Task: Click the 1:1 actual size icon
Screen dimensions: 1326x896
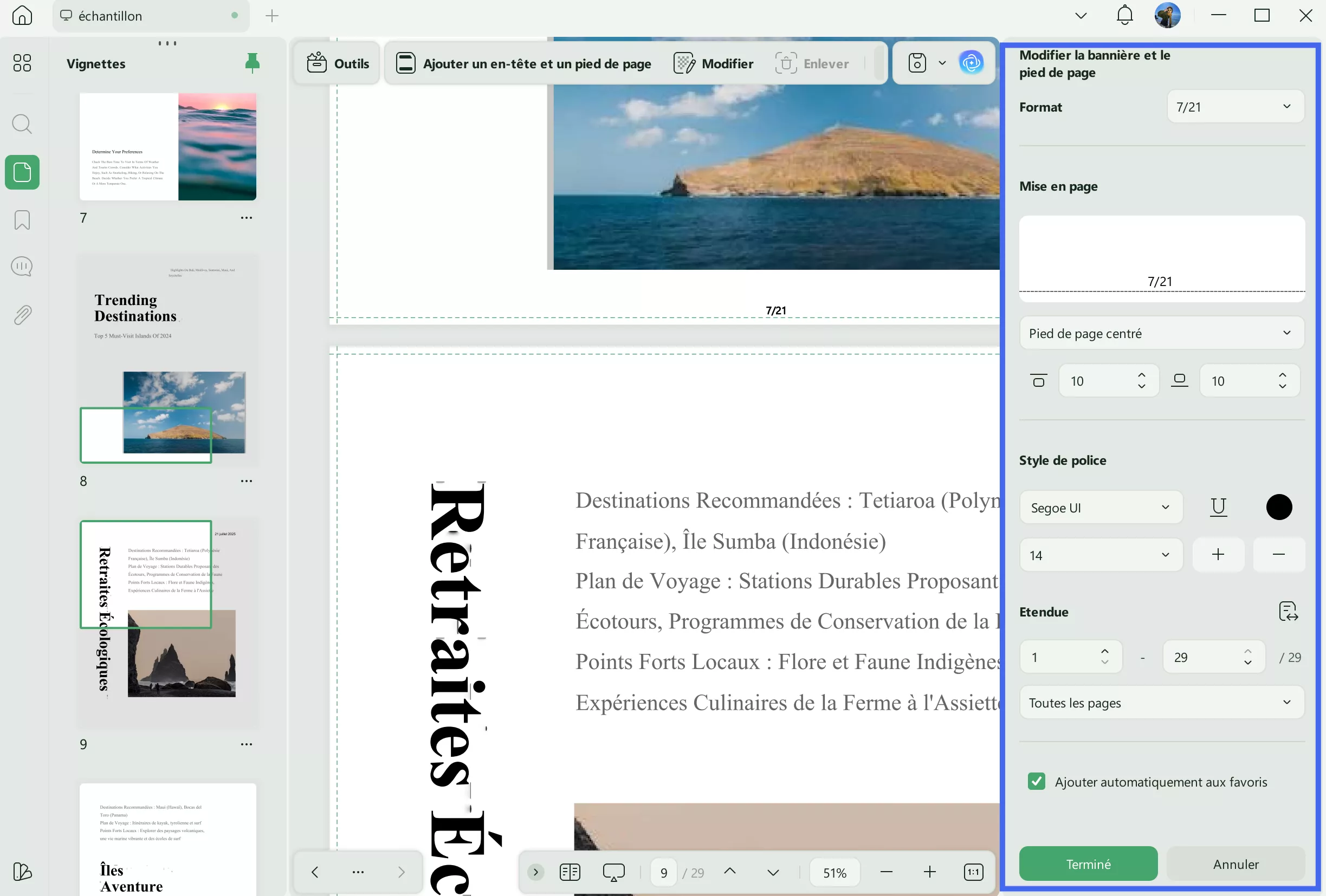Action: point(973,872)
